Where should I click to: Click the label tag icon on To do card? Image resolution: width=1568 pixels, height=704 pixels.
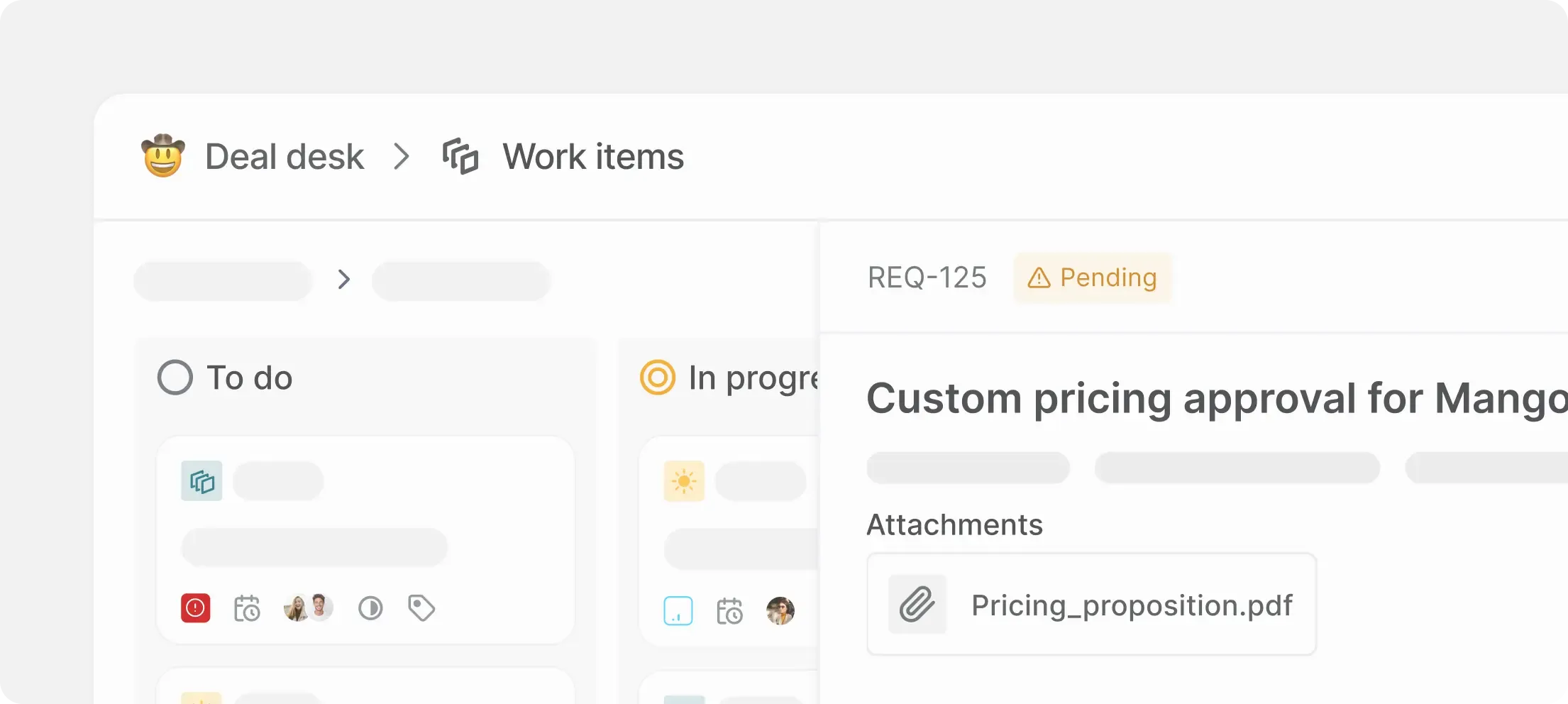click(421, 608)
